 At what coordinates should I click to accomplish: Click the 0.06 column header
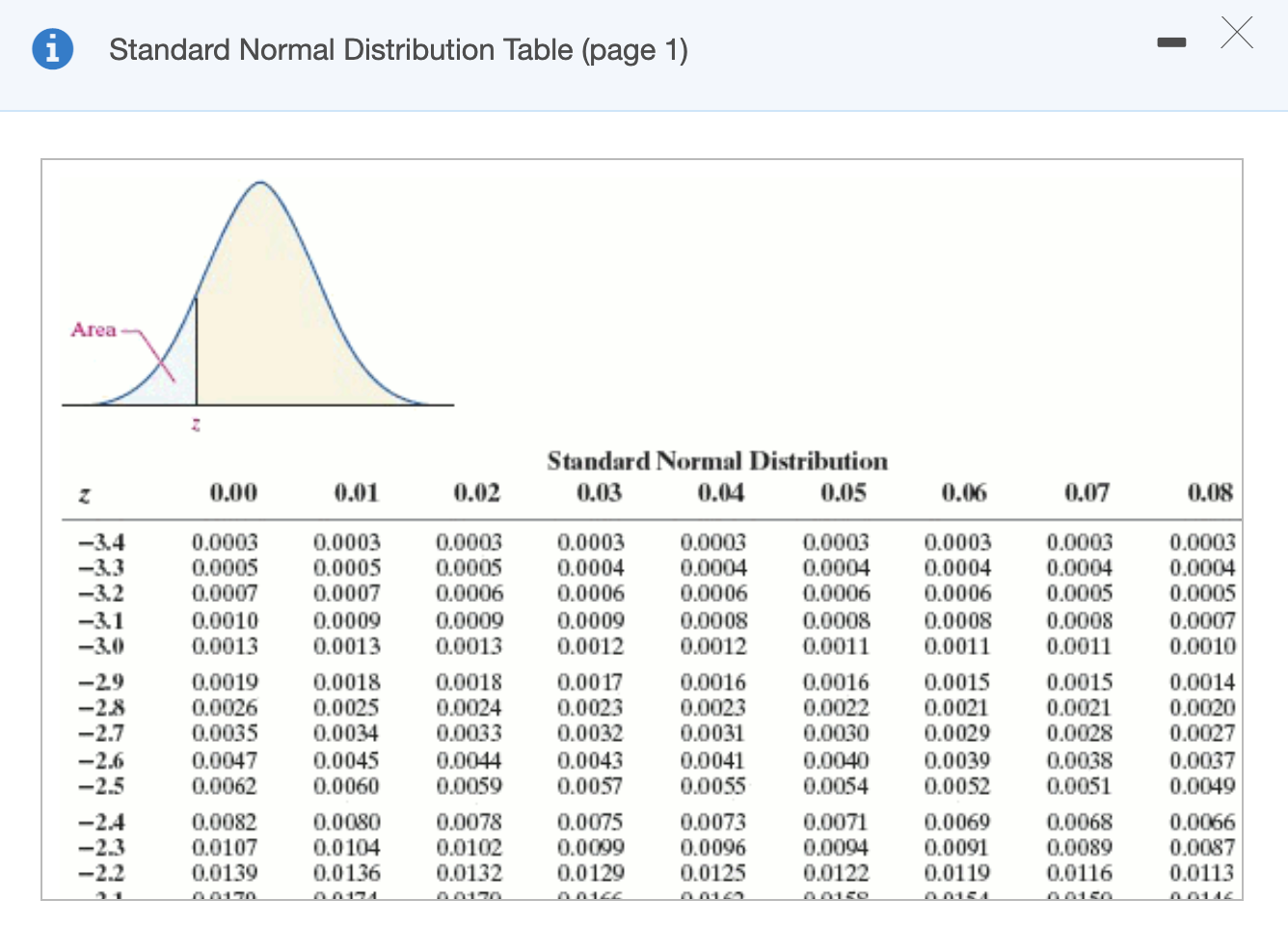[964, 493]
